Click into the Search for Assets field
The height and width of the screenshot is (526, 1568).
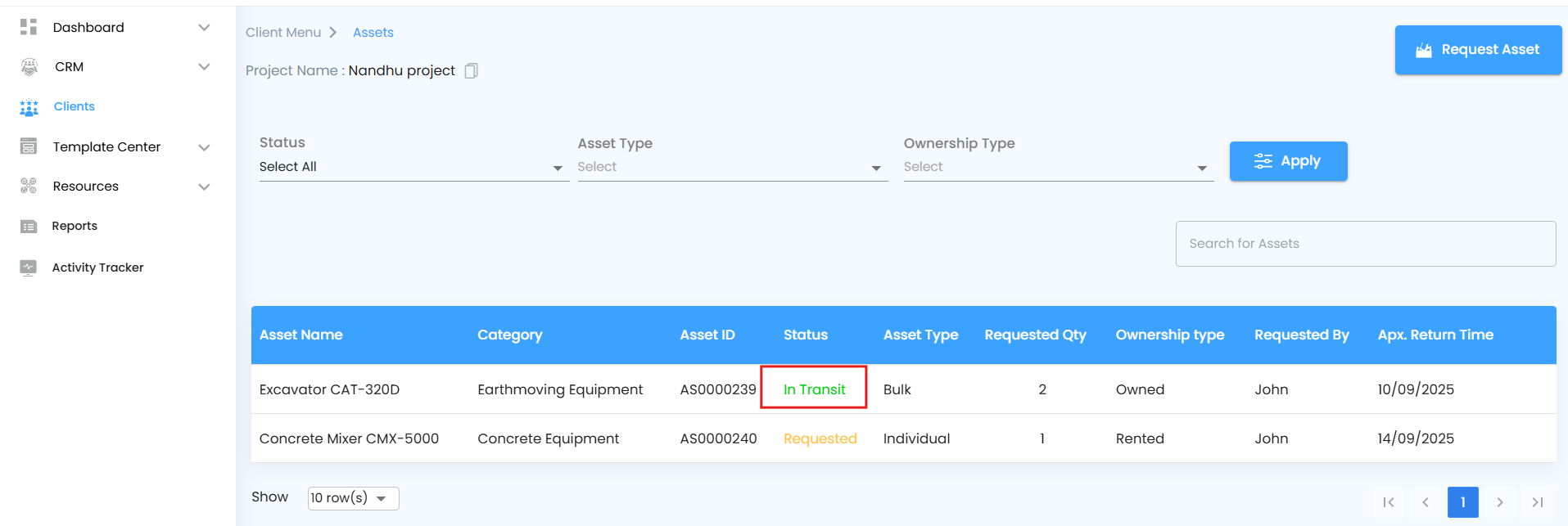click(x=1365, y=244)
